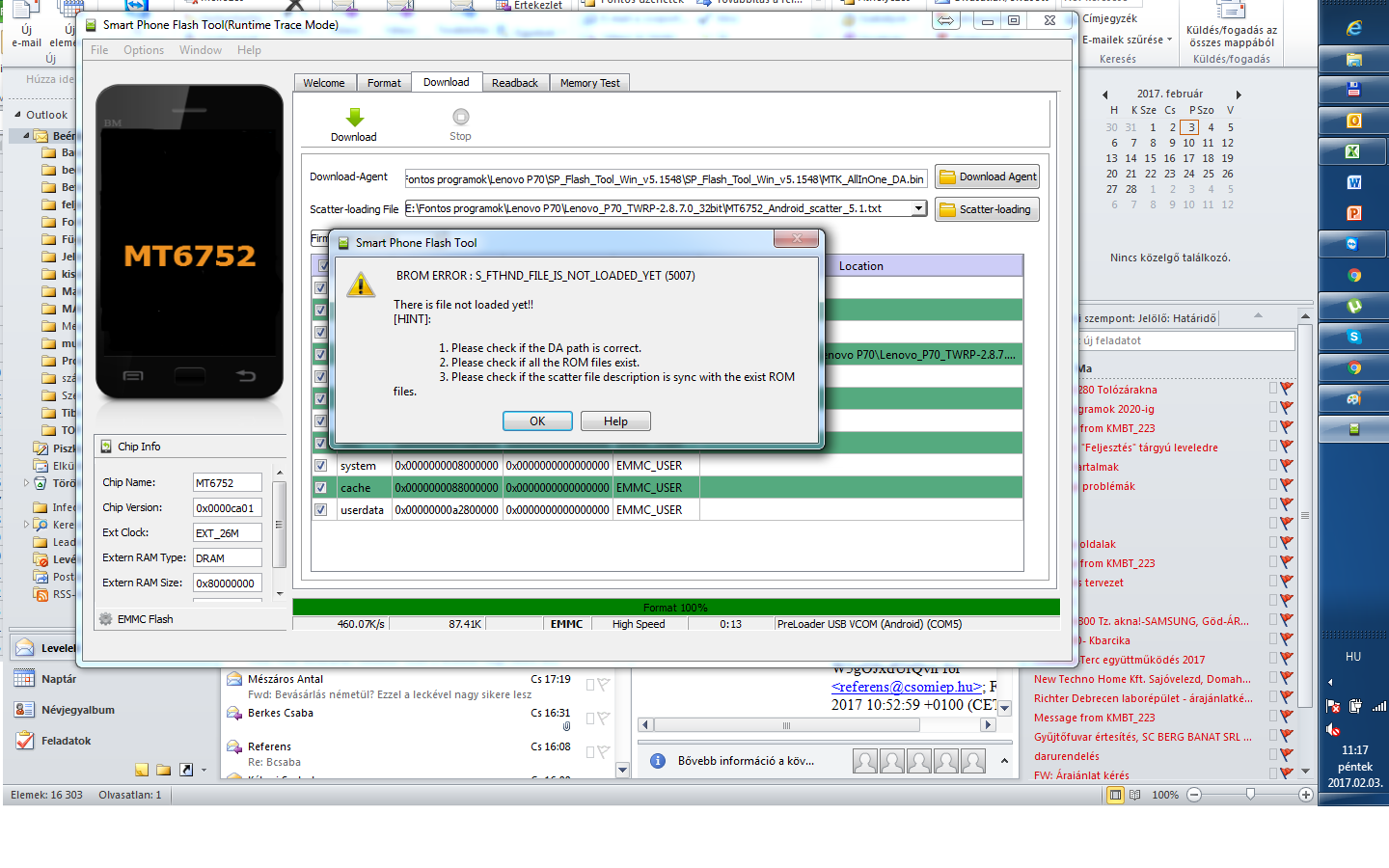Click OK in the BROM error dialog
The height and width of the screenshot is (868, 1389).
coord(537,421)
